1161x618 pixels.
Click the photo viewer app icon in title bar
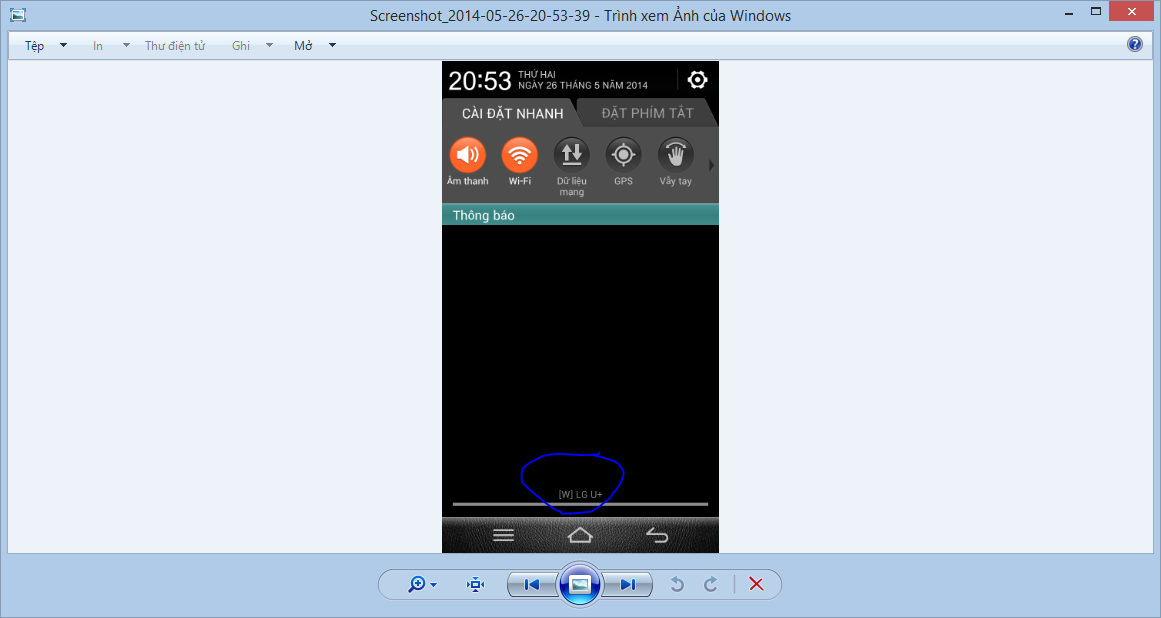coord(18,15)
